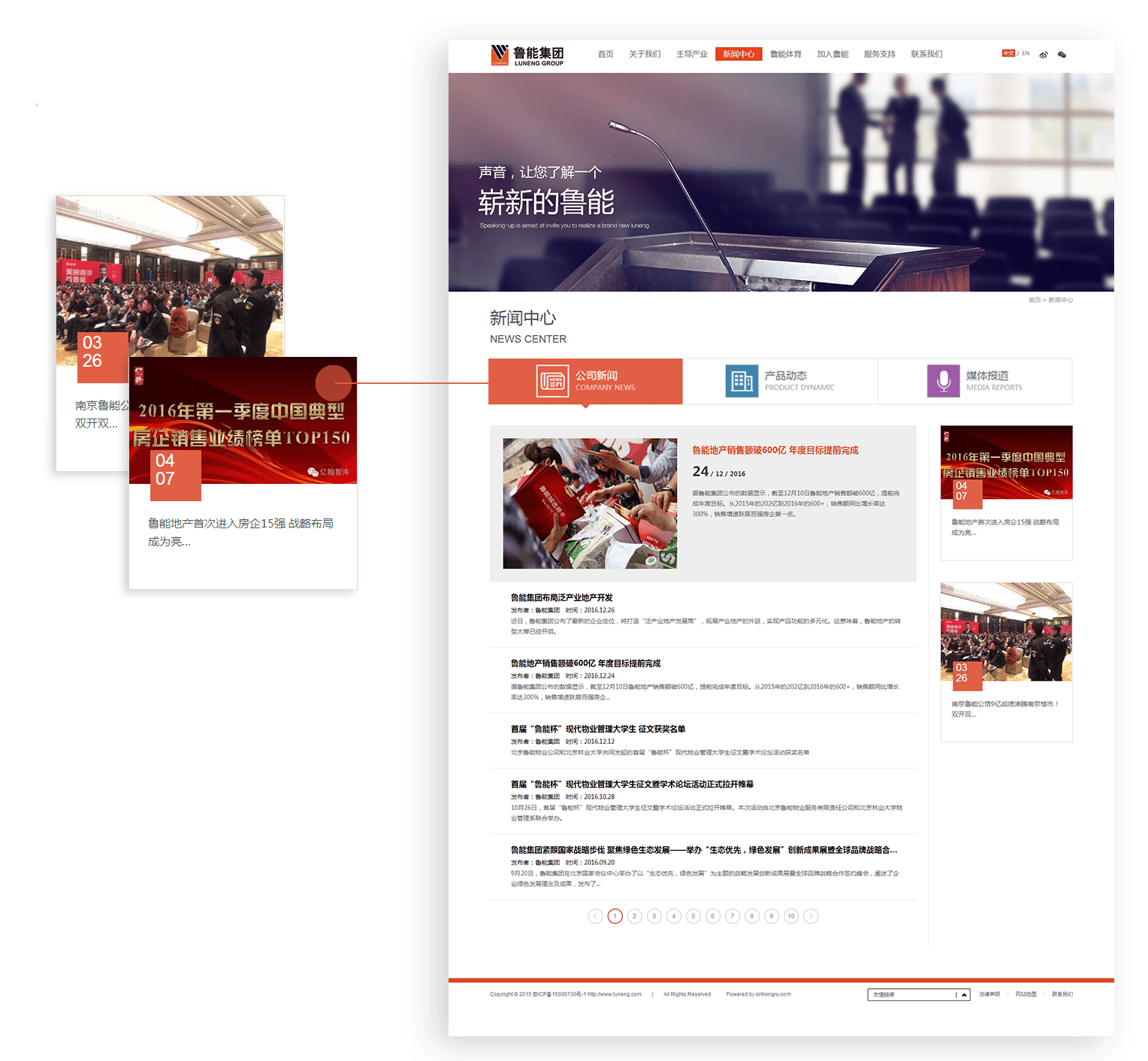The width and height of the screenshot is (1148, 1061).
Task: Switch language to EN
Action: tap(1026, 53)
